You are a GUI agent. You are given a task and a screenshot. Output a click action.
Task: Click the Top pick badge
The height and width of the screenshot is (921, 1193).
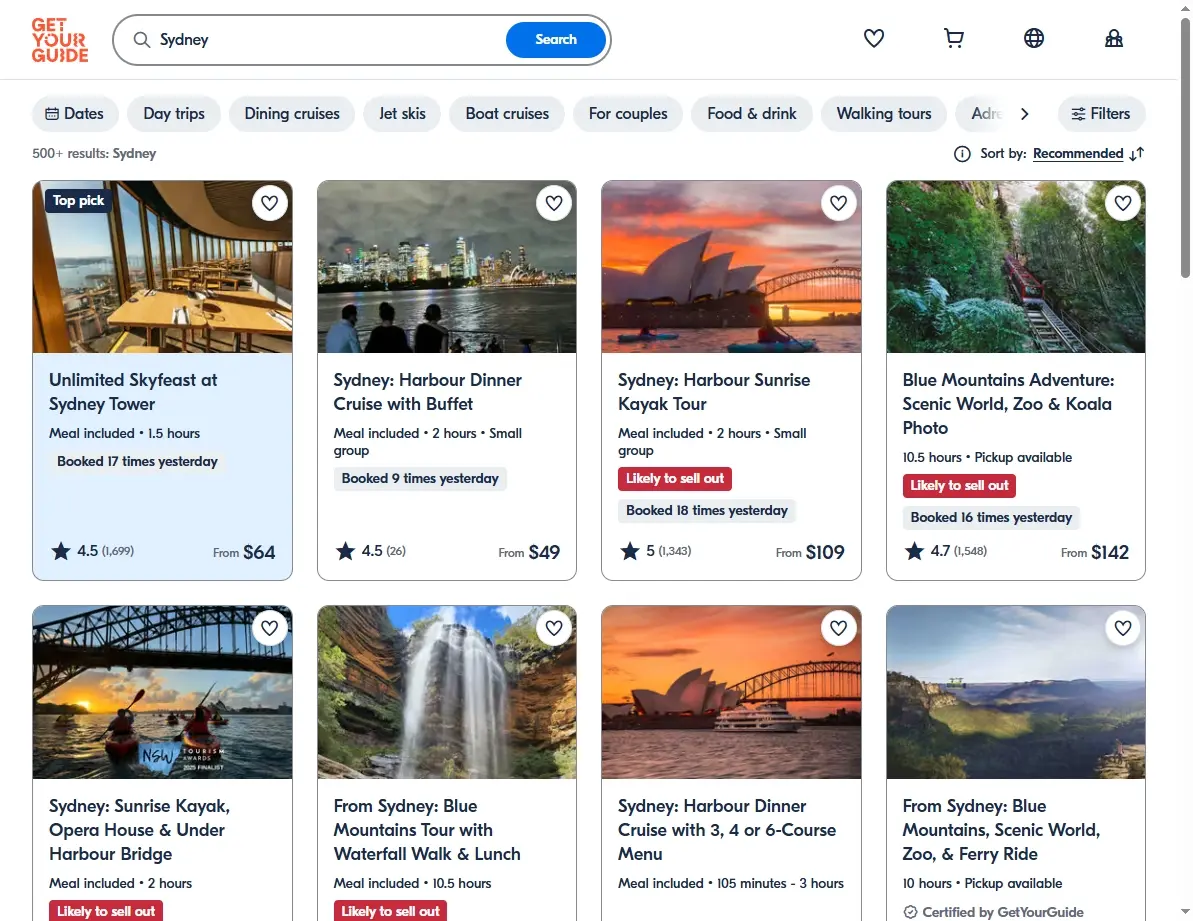click(78, 201)
